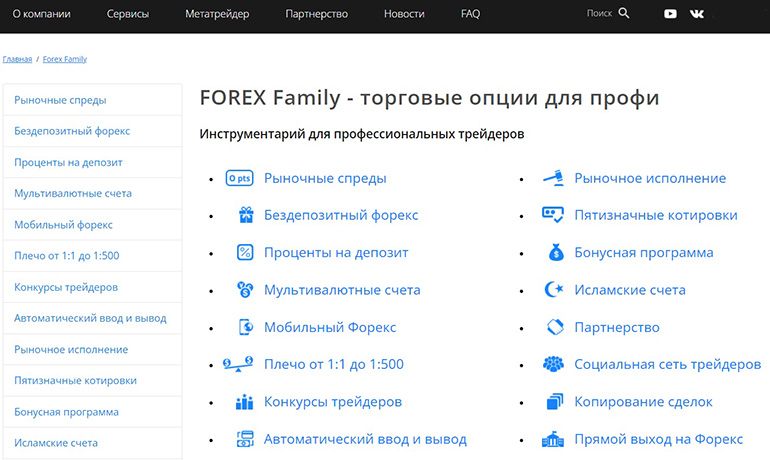770x460 pixels.
Task: Click the Forex Family breadcrumb link
Action: point(65,59)
